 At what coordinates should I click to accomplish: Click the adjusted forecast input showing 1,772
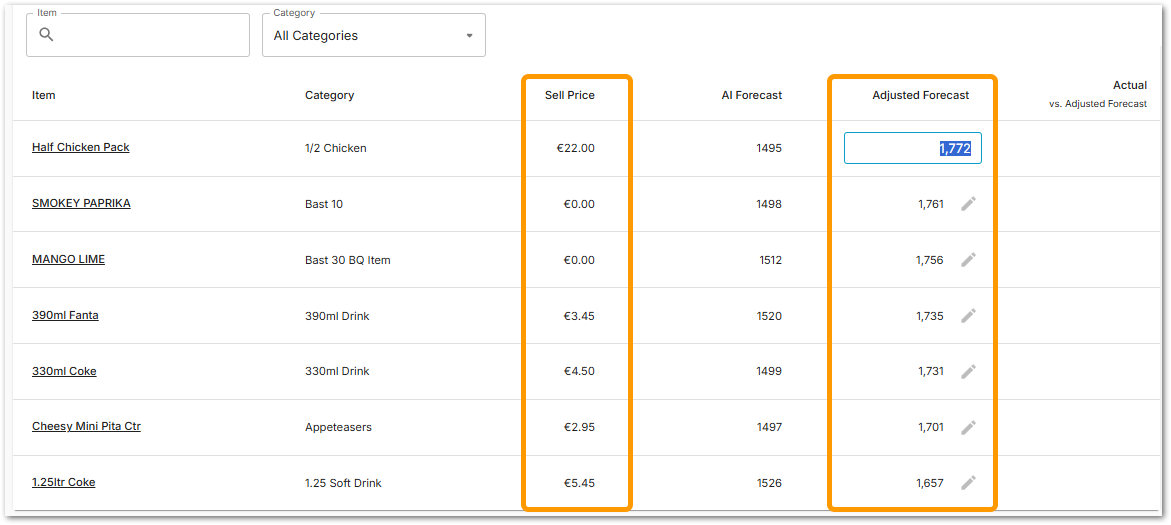tap(912, 148)
